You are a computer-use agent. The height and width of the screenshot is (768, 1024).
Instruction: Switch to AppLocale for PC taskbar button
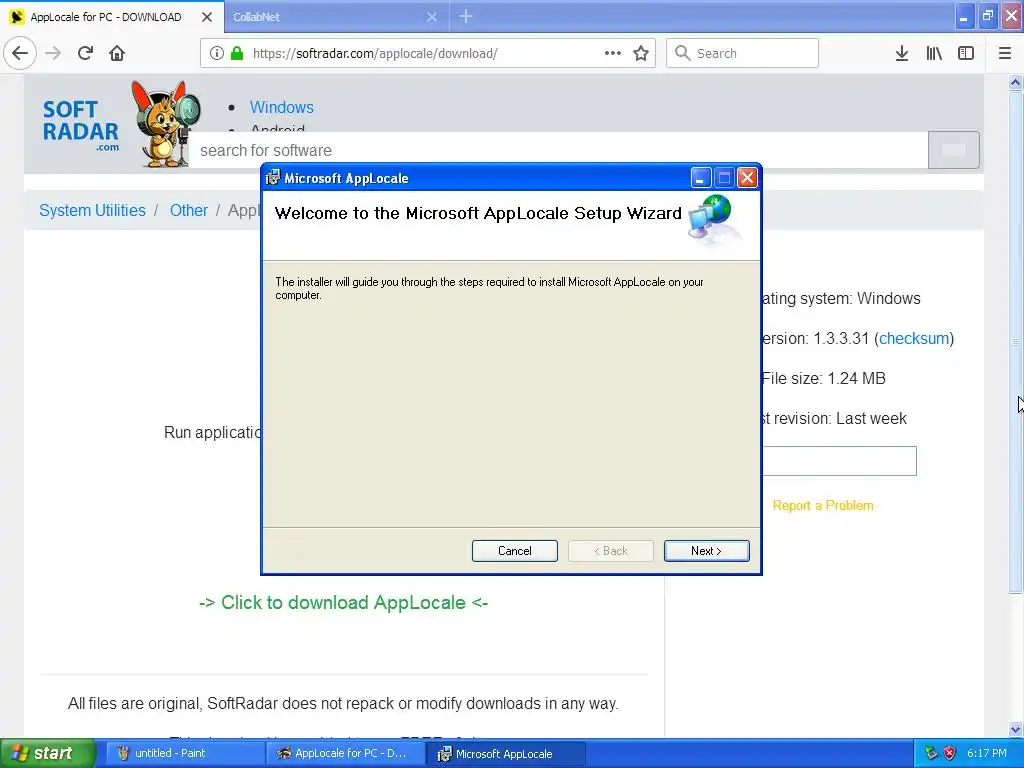point(345,754)
